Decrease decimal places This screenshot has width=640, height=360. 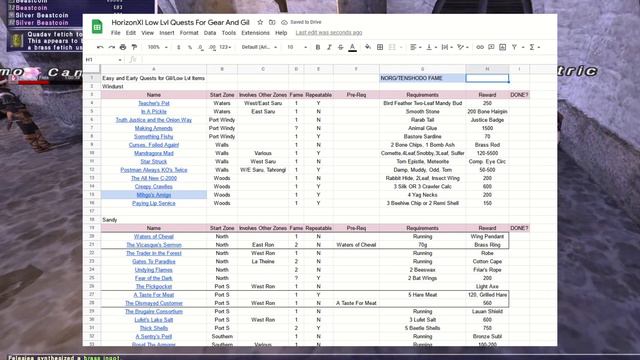click(200, 47)
